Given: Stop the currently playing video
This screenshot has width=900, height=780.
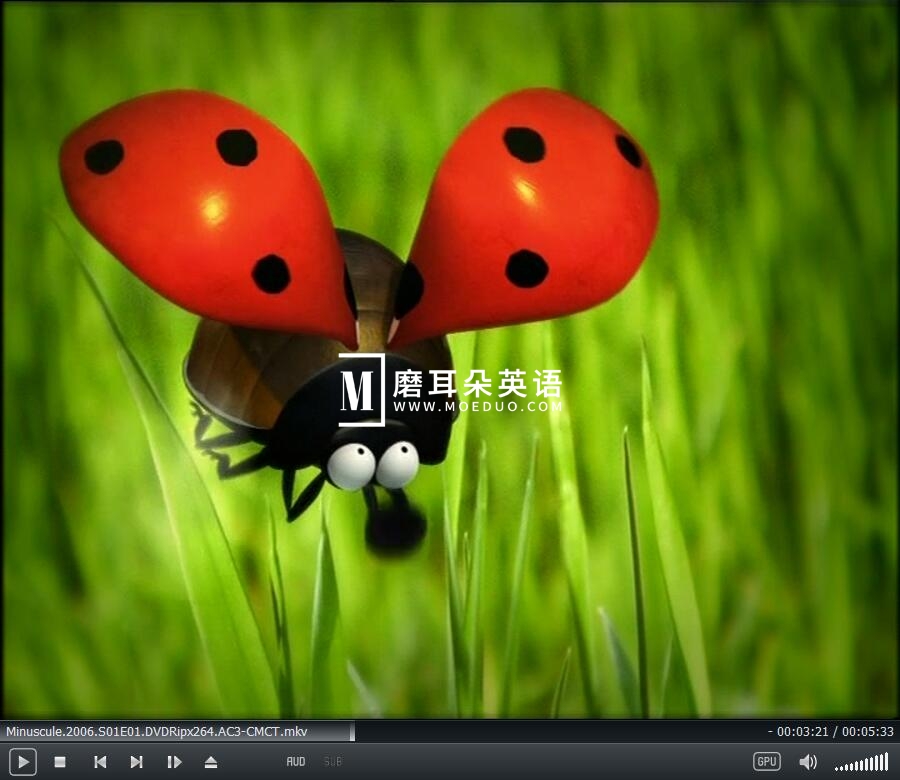Looking at the screenshot, I should pyautogui.click(x=60, y=761).
